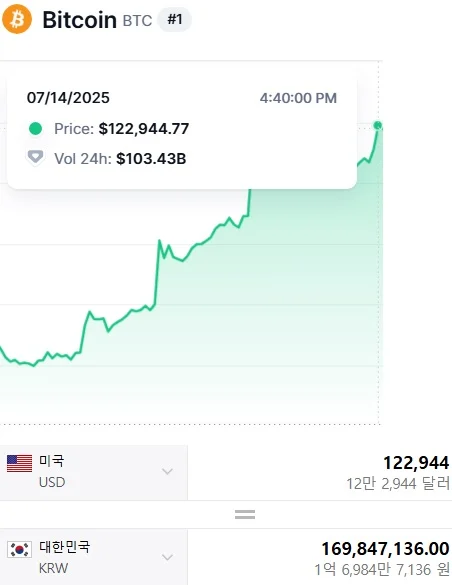Click the South Korea flag icon
The height and width of the screenshot is (585, 452).
pos(19,550)
